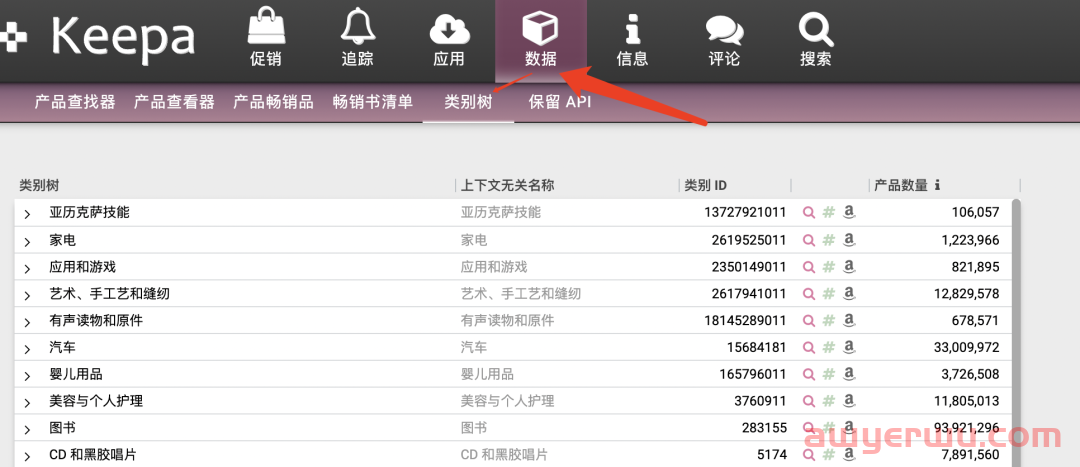Open the 评论 chat bubbles icon
This screenshot has height=467, width=1080.
coord(725,30)
